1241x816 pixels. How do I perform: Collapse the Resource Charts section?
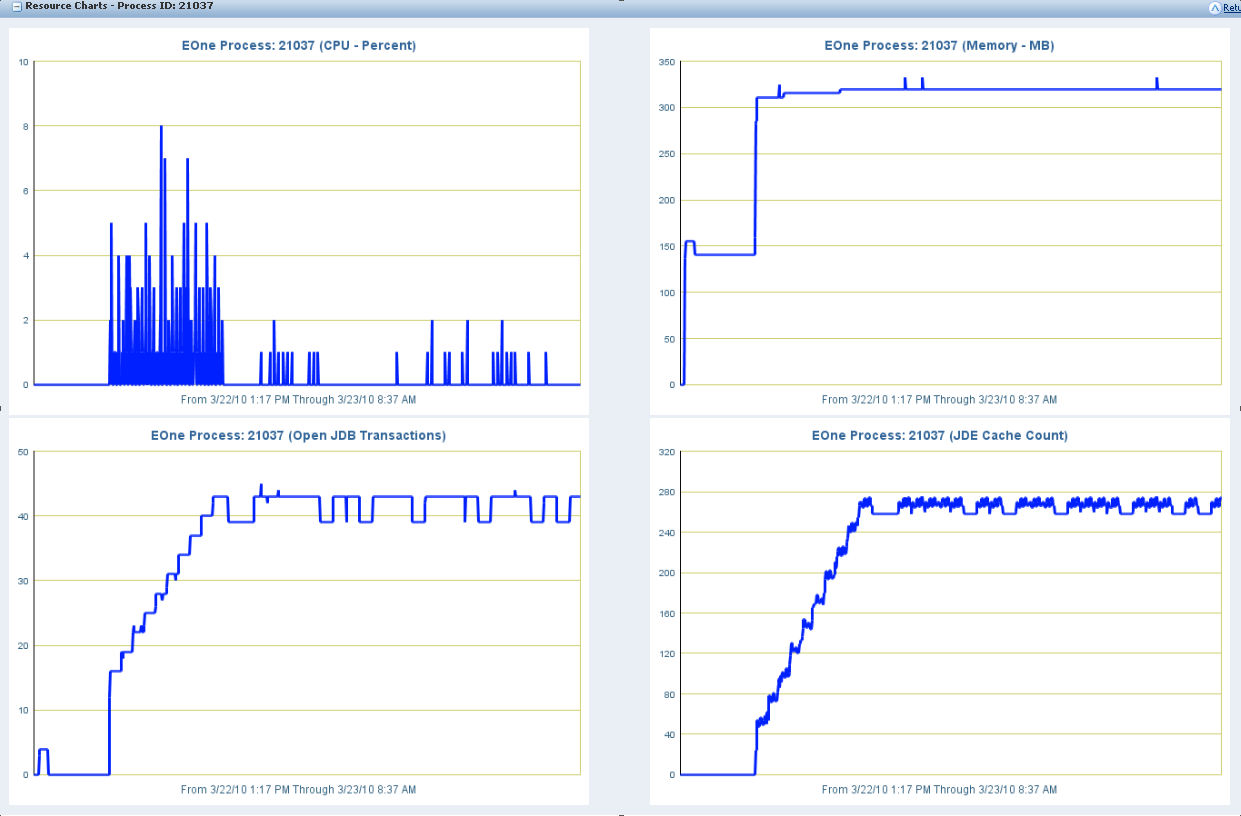[16, 6]
